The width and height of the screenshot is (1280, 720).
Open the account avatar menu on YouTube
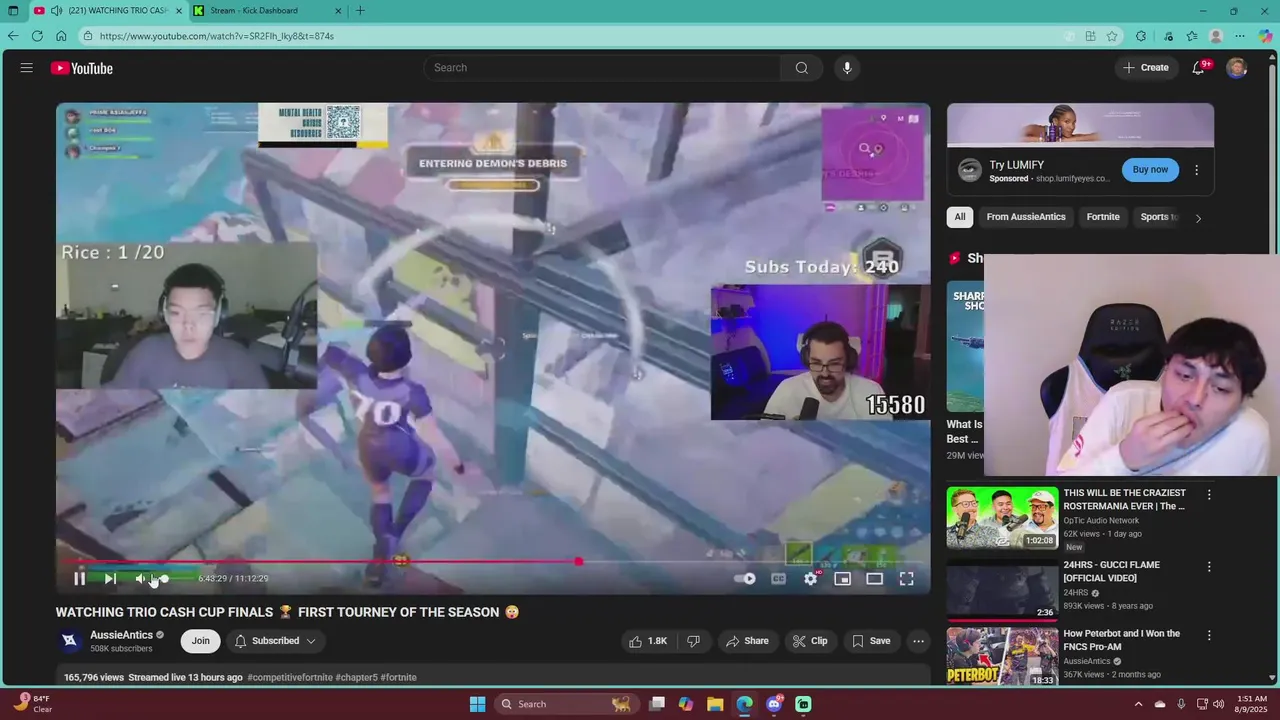[x=1237, y=68]
